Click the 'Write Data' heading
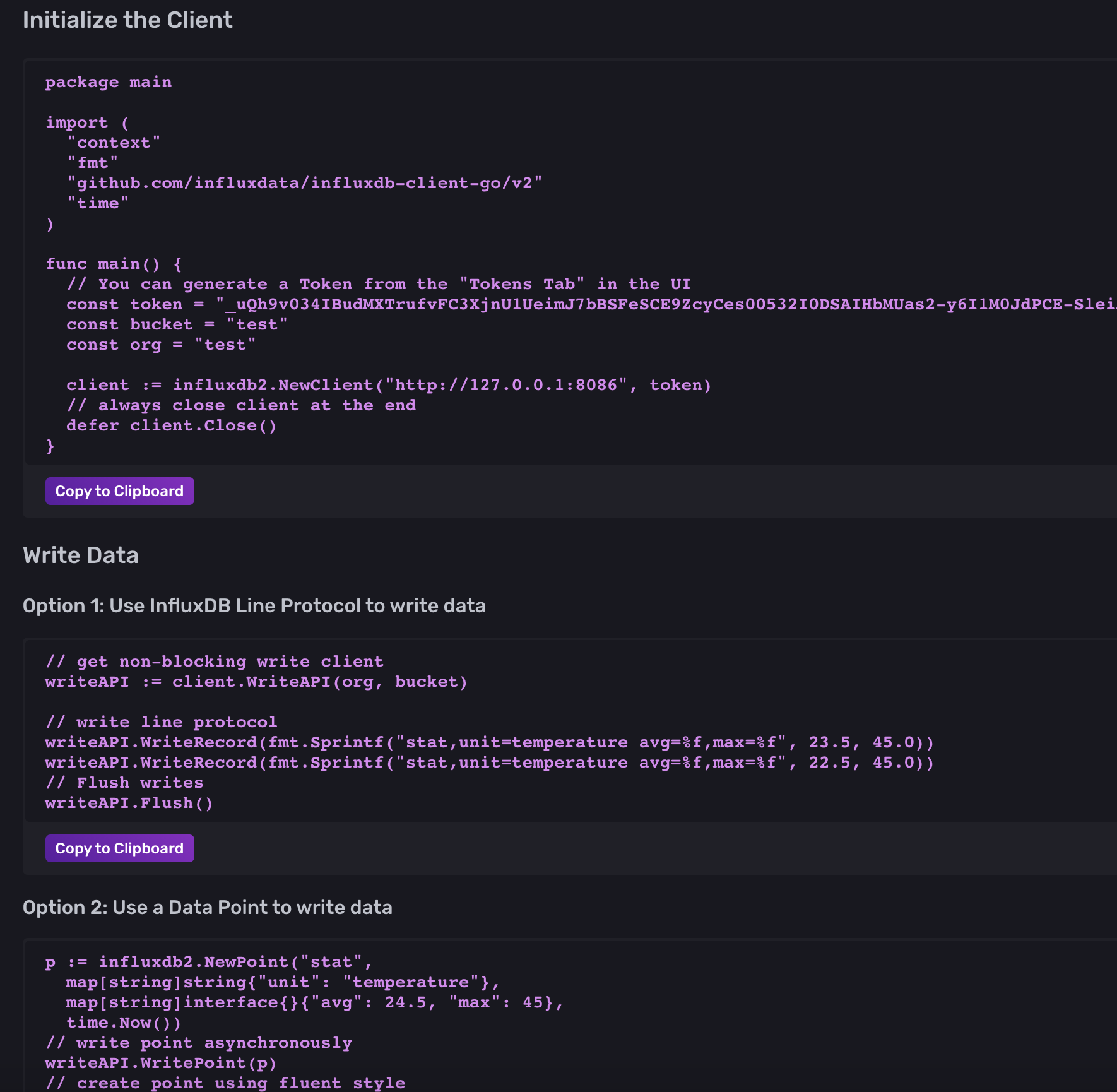Image resolution: width=1117 pixels, height=1092 pixels. [81, 555]
